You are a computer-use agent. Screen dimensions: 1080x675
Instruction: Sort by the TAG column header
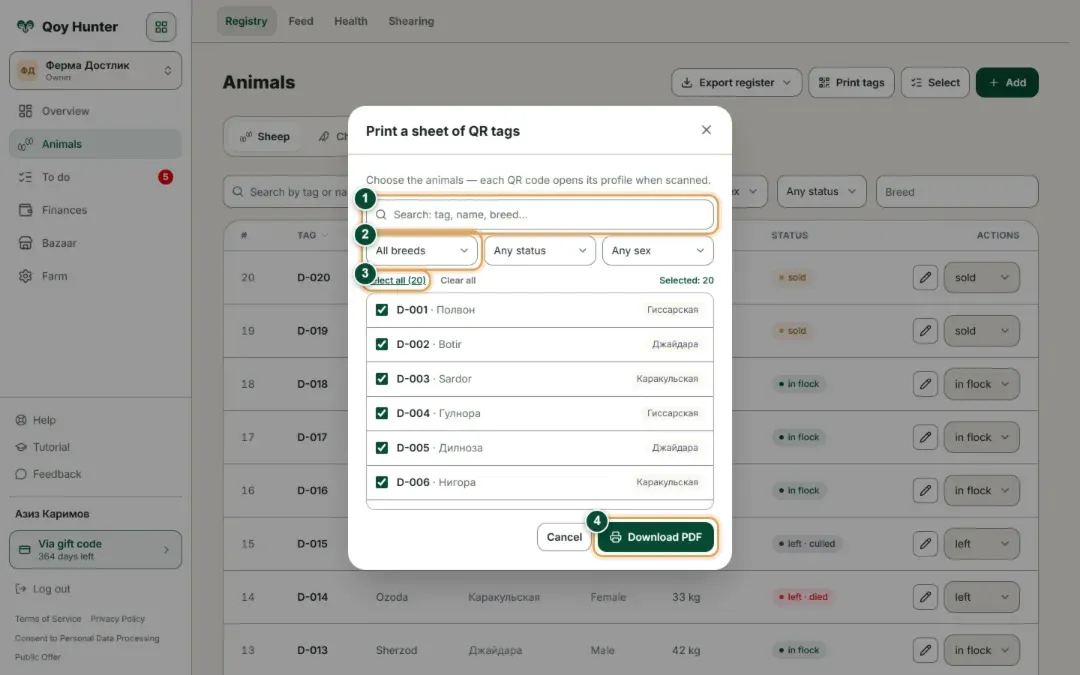click(312, 236)
